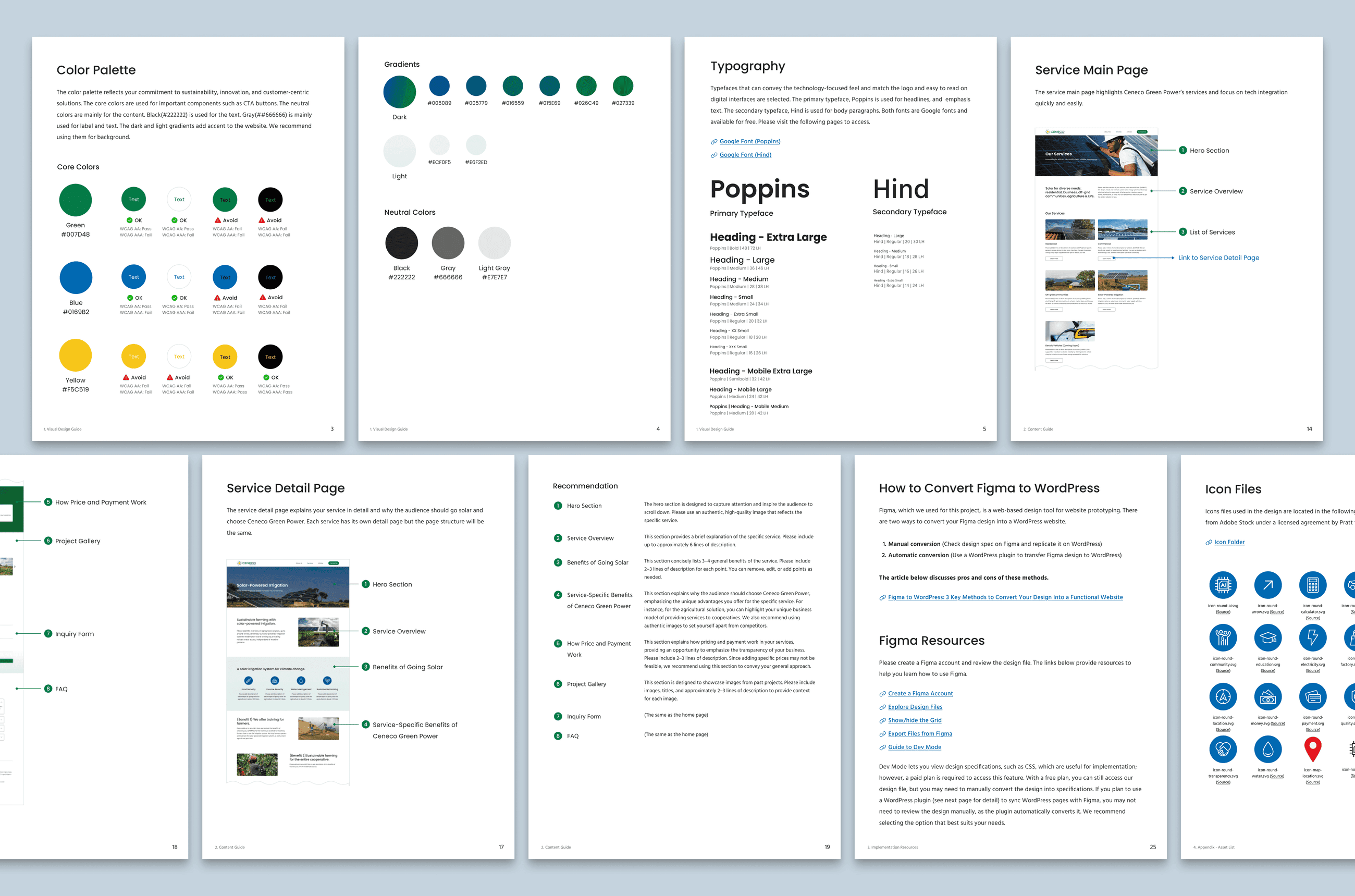Image resolution: width=1355 pixels, height=896 pixels.
Task: Select the Light Gray #E7E7E7 swatch
Action: [494, 243]
